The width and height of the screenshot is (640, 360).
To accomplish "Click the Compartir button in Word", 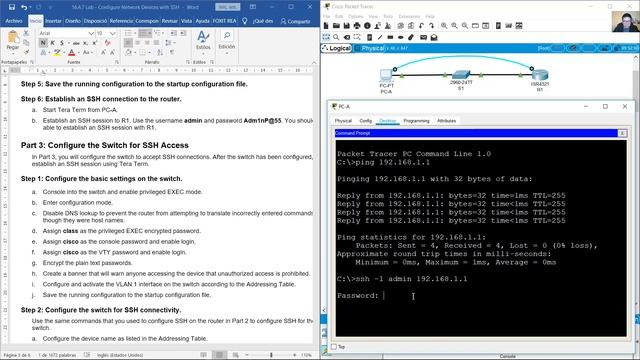I will pyautogui.click(x=296, y=21).
